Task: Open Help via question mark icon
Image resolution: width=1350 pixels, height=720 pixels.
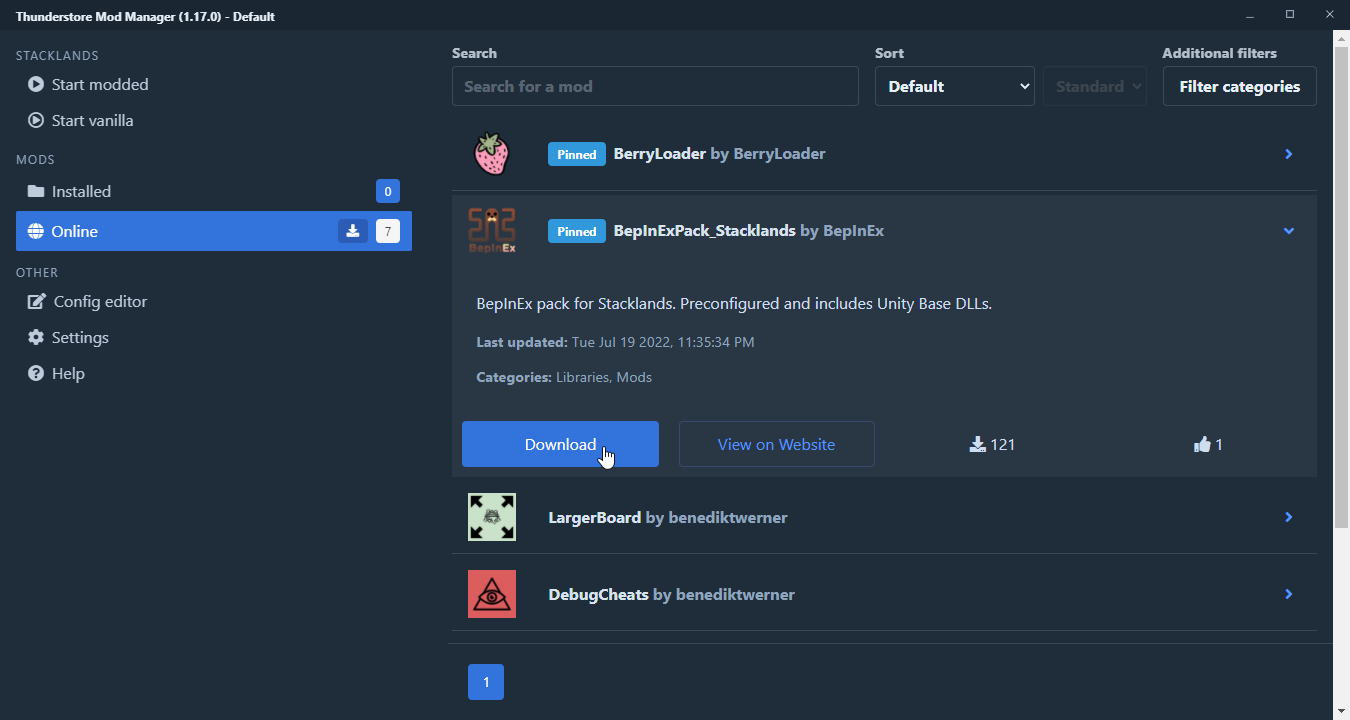Action: (35, 373)
